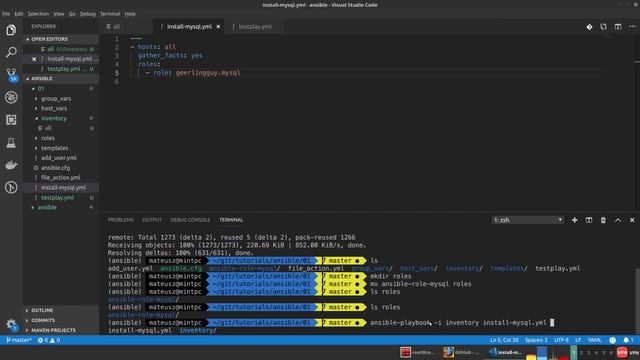Click the globe icon in status bar

612,340
